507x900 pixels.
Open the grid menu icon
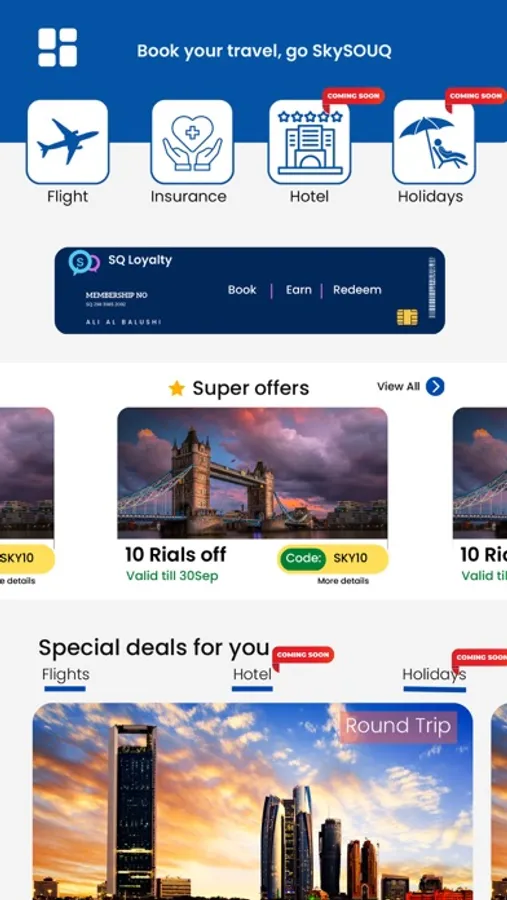tap(57, 48)
